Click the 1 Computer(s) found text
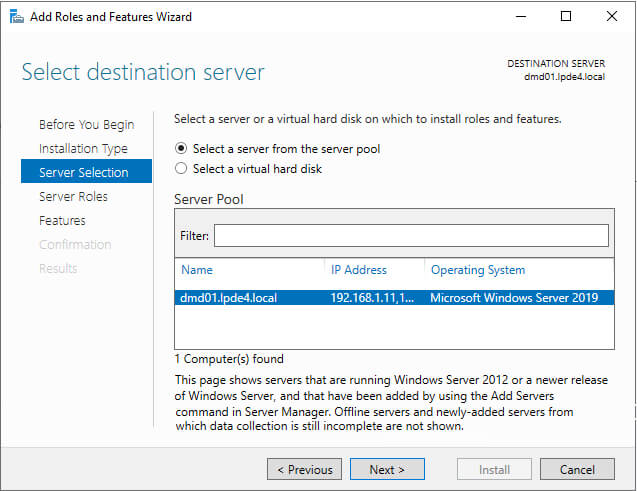Screen dimensions: 637x491 pos(229,359)
